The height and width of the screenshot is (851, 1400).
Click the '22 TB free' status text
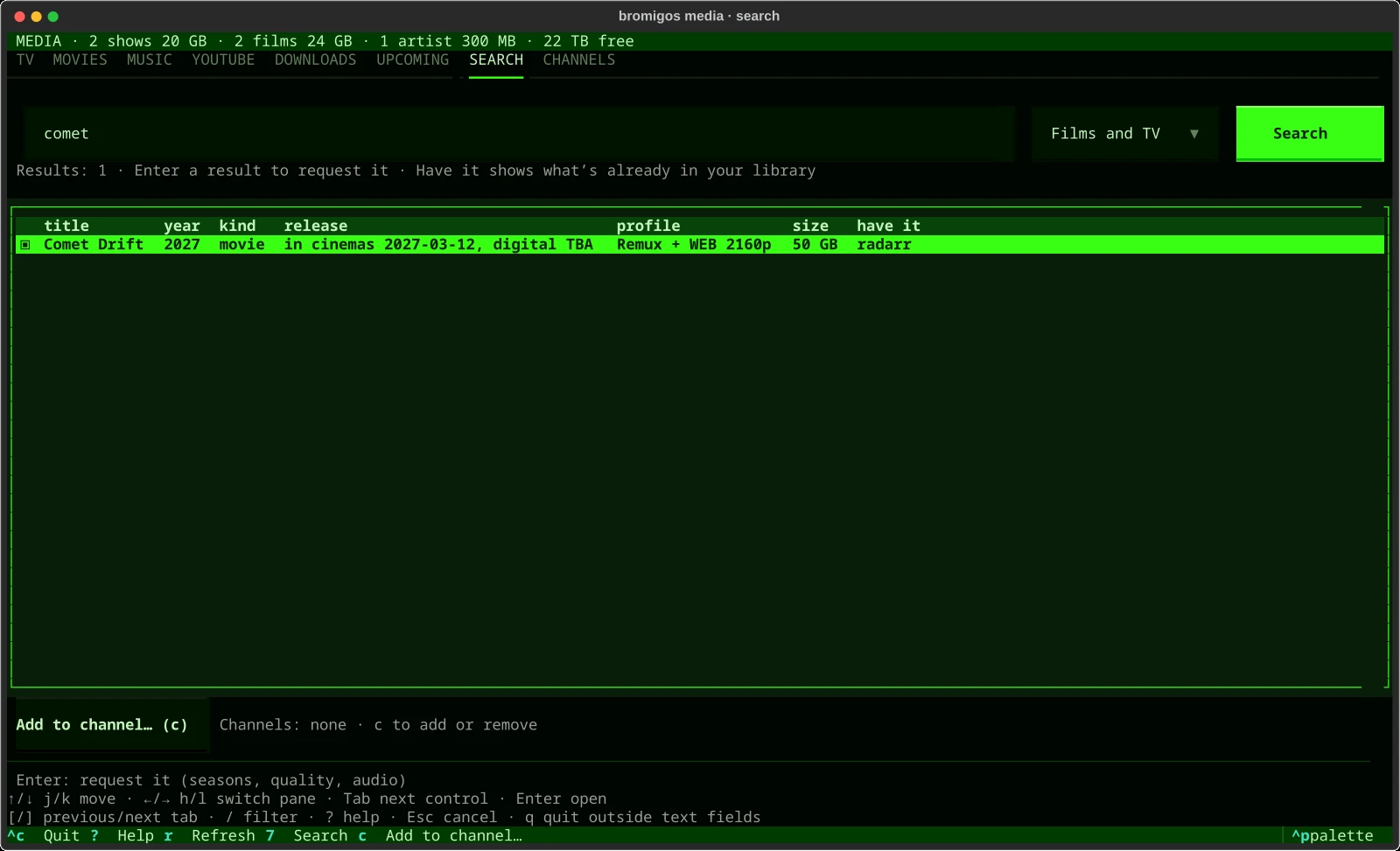[x=589, y=41]
